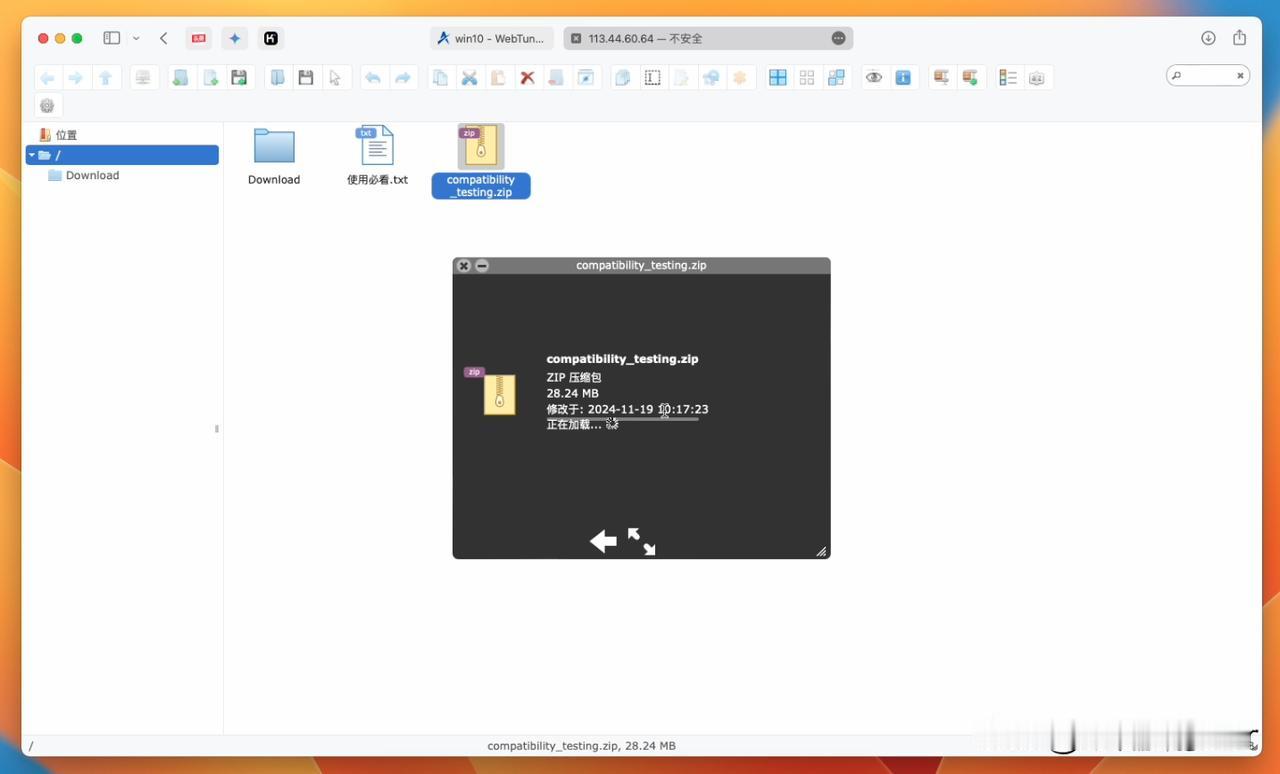Viewport: 1280px width, 774px height.
Task: Open the blue sparkle extension in Safari toolbar
Action: click(x=235, y=39)
